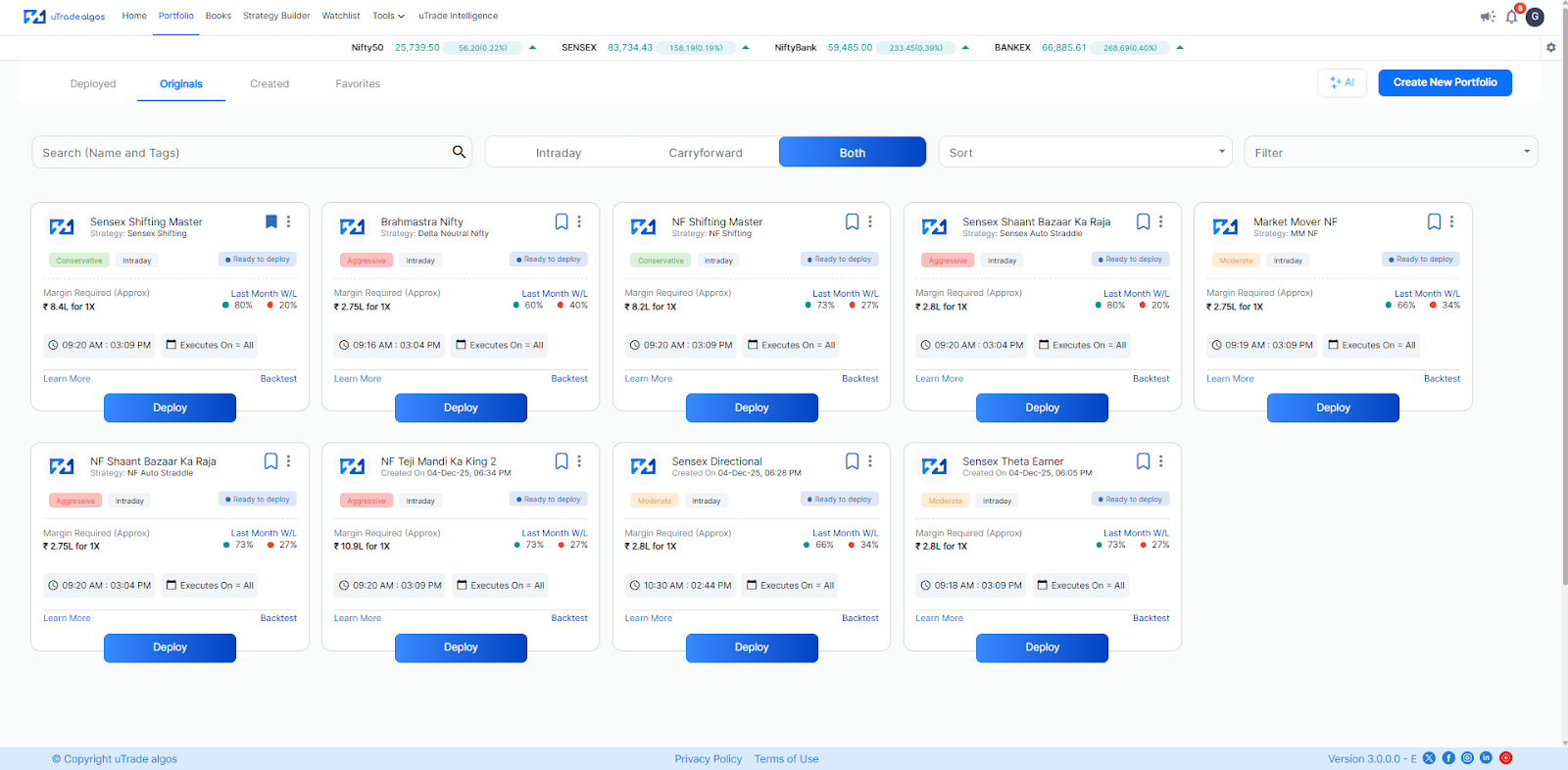Expand the BANKEX ticker arrow

[1180, 47]
